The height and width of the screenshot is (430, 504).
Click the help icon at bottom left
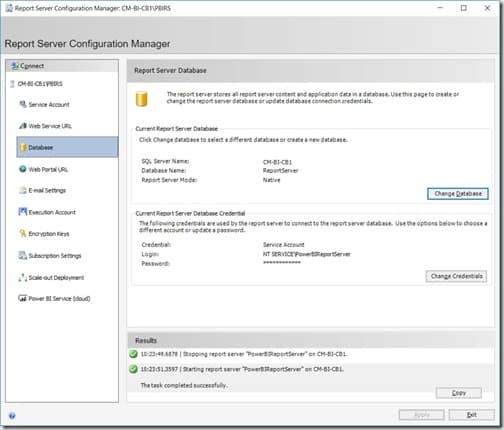(12, 416)
